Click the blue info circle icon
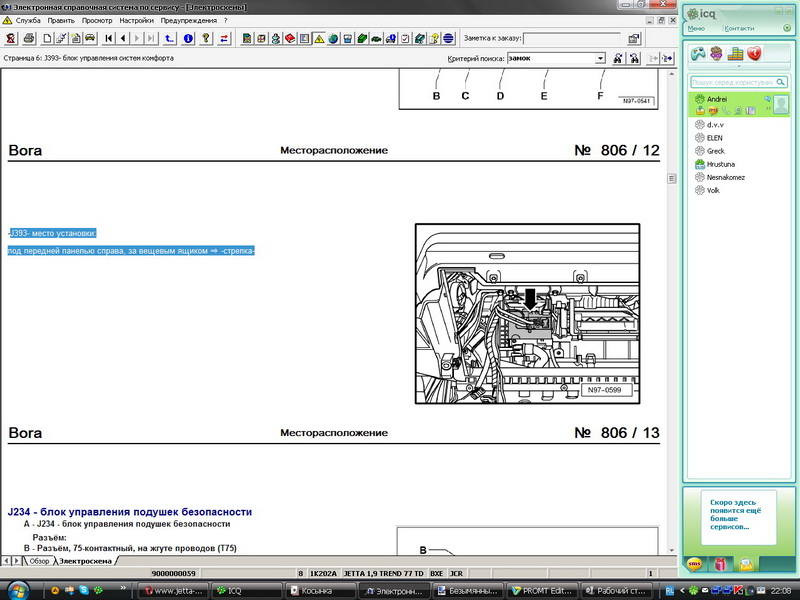800x600 pixels. tap(188, 38)
